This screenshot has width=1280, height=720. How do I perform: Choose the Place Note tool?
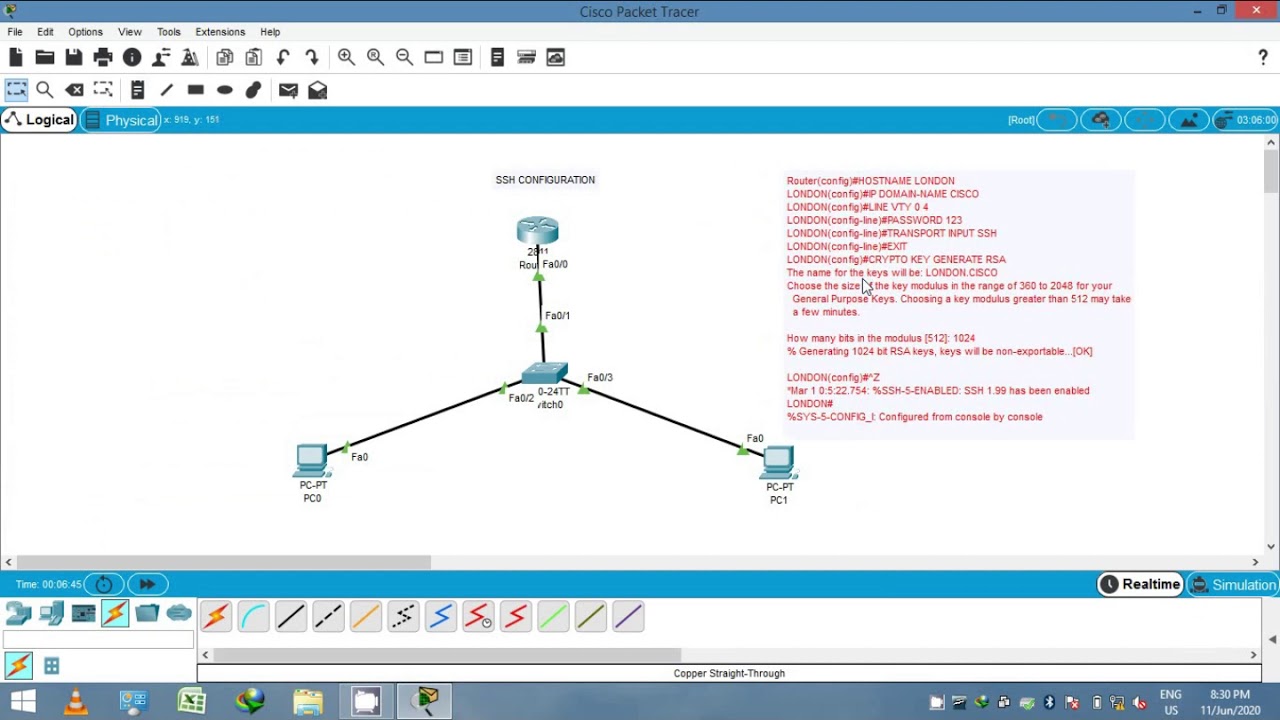(x=138, y=90)
